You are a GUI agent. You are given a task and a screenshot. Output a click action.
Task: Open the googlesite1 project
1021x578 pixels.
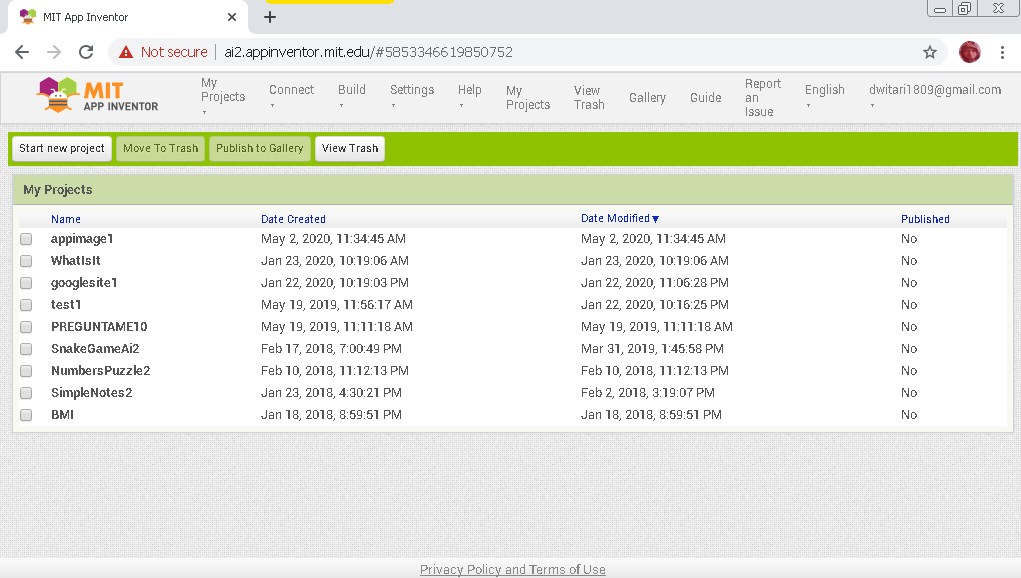click(x=84, y=283)
